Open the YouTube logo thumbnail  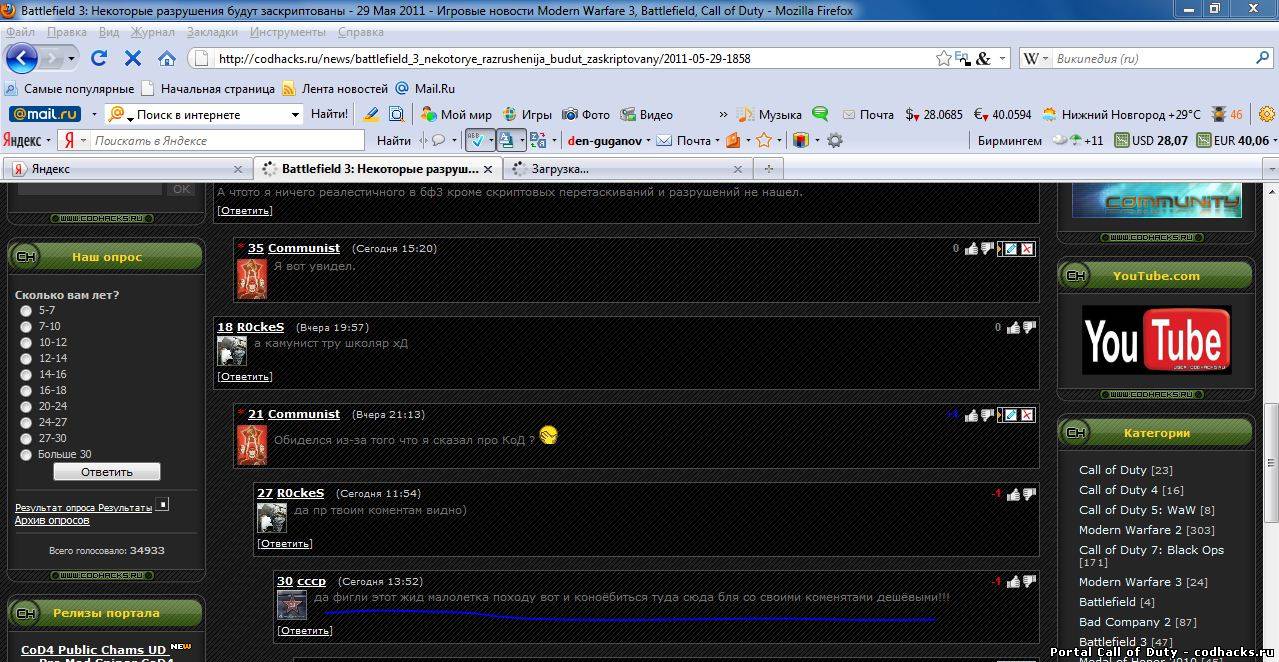1156,340
